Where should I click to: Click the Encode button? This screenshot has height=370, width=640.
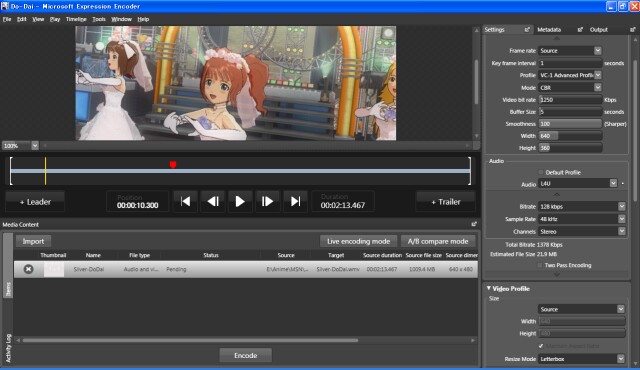point(246,355)
